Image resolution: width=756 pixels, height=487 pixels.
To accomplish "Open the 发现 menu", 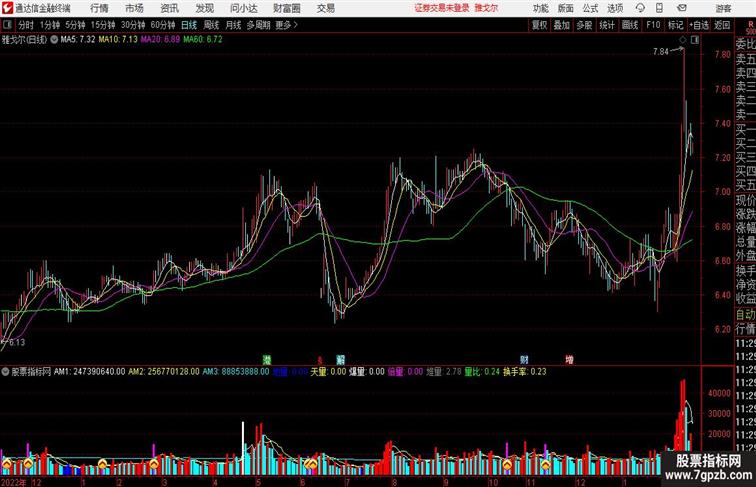I will coord(204,8).
